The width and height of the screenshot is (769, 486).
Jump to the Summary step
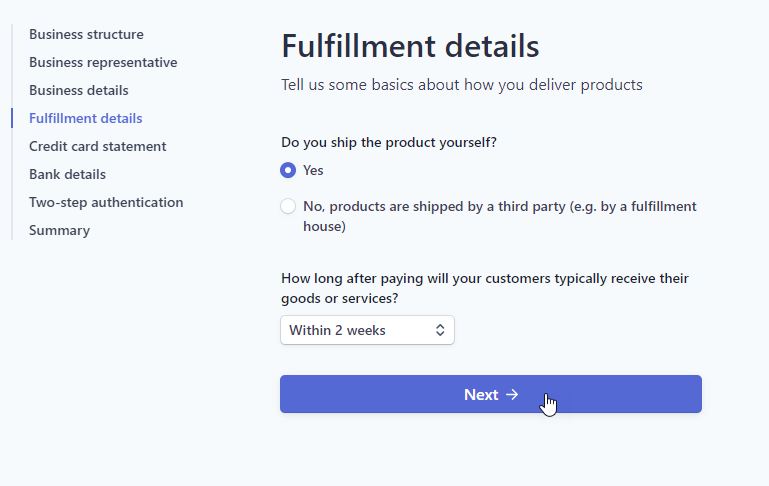point(59,230)
